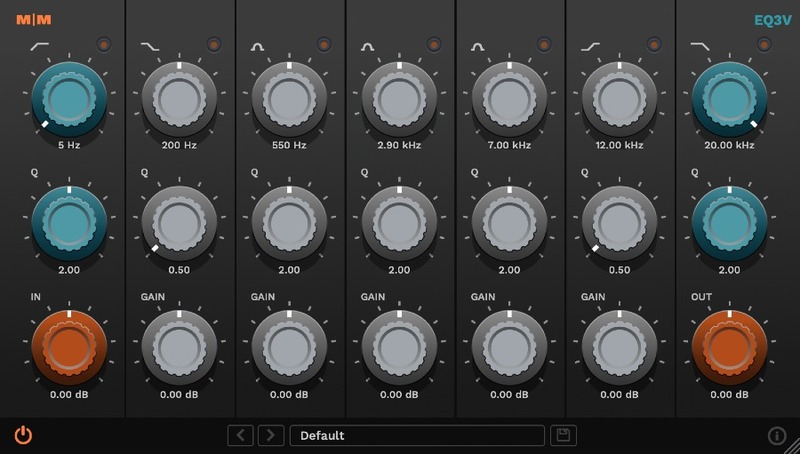Save preset with the floppy disk icon
This screenshot has width=800, height=454.
point(563,435)
